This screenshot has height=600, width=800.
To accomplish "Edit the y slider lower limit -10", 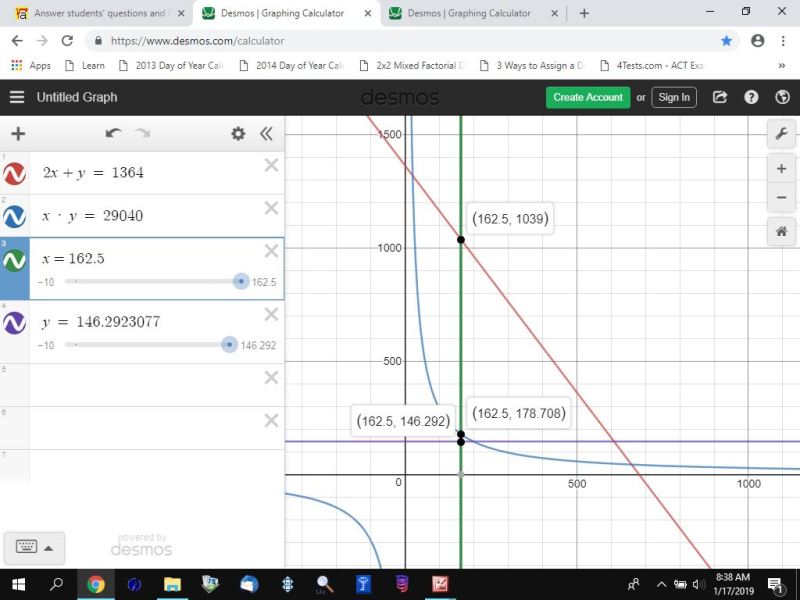I will click(46, 345).
